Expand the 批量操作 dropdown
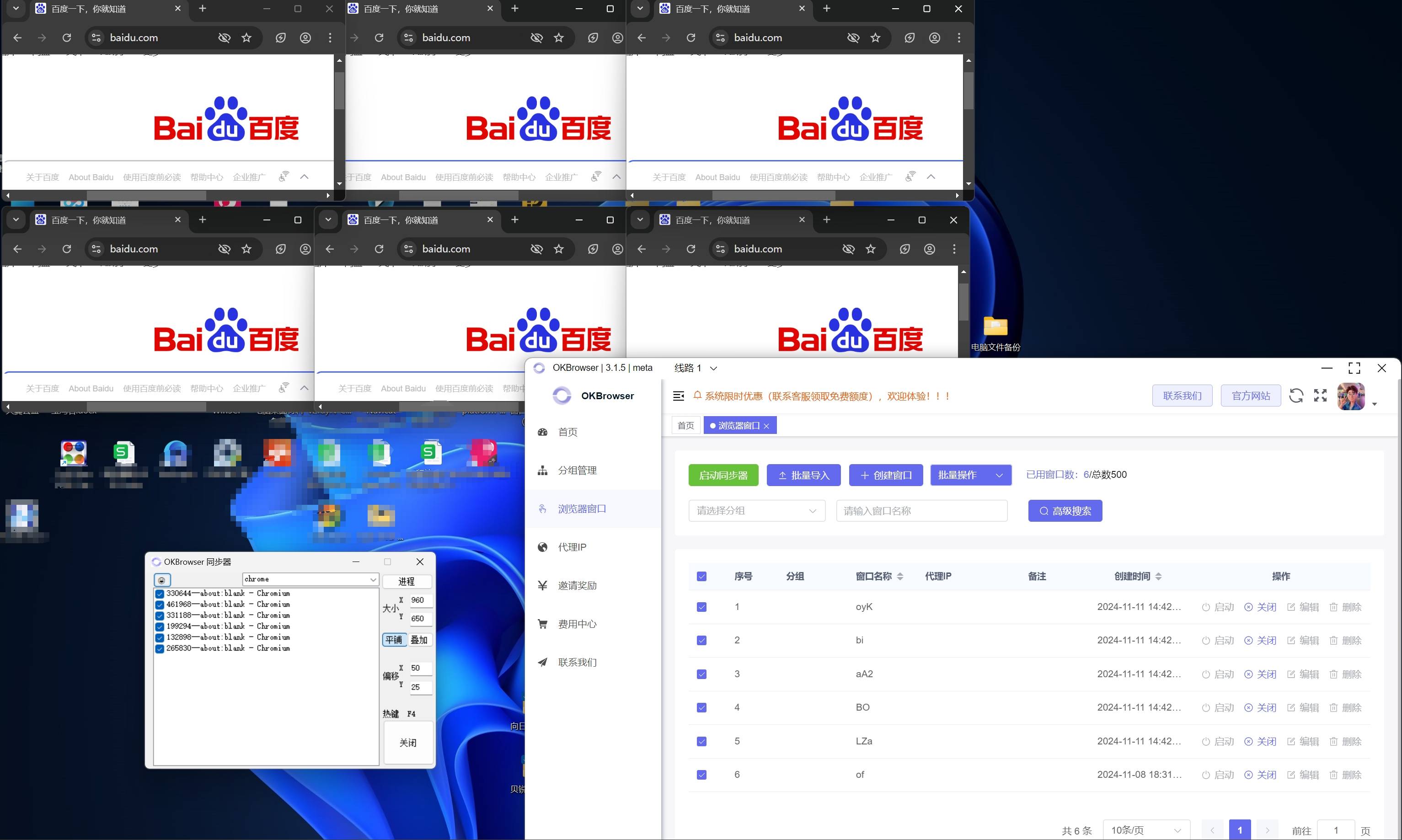This screenshot has height=840, width=1402. (970, 475)
